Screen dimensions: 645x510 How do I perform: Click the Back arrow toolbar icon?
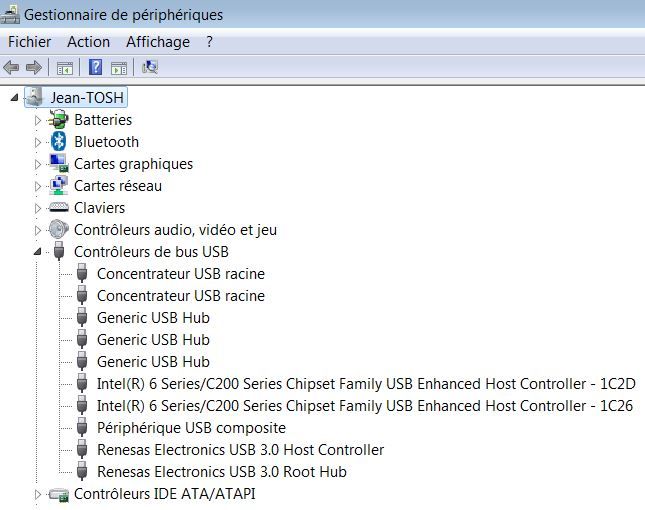pyautogui.click(x=11, y=67)
